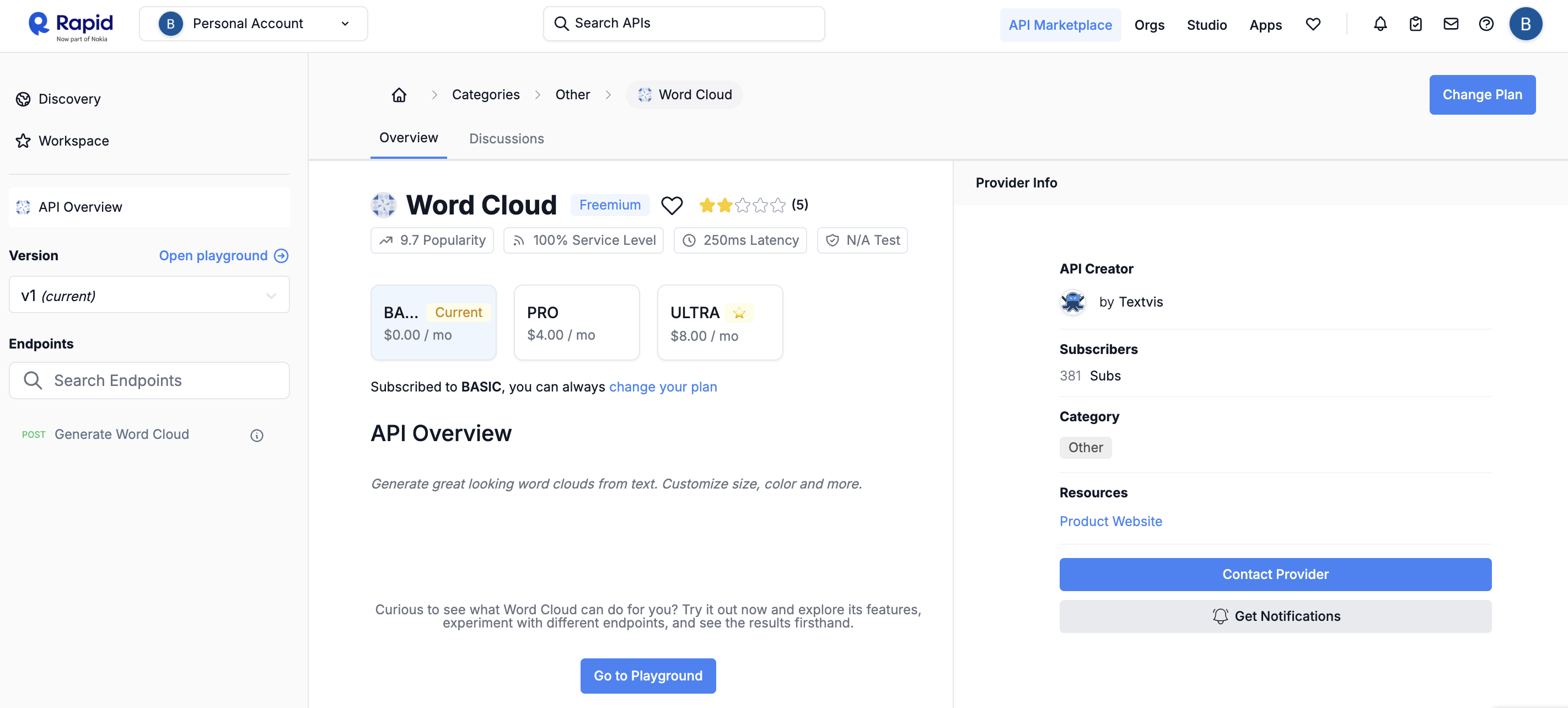Open the favorites heart icon in top navigation
This screenshot has height=708, width=1568.
click(1313, 24)
